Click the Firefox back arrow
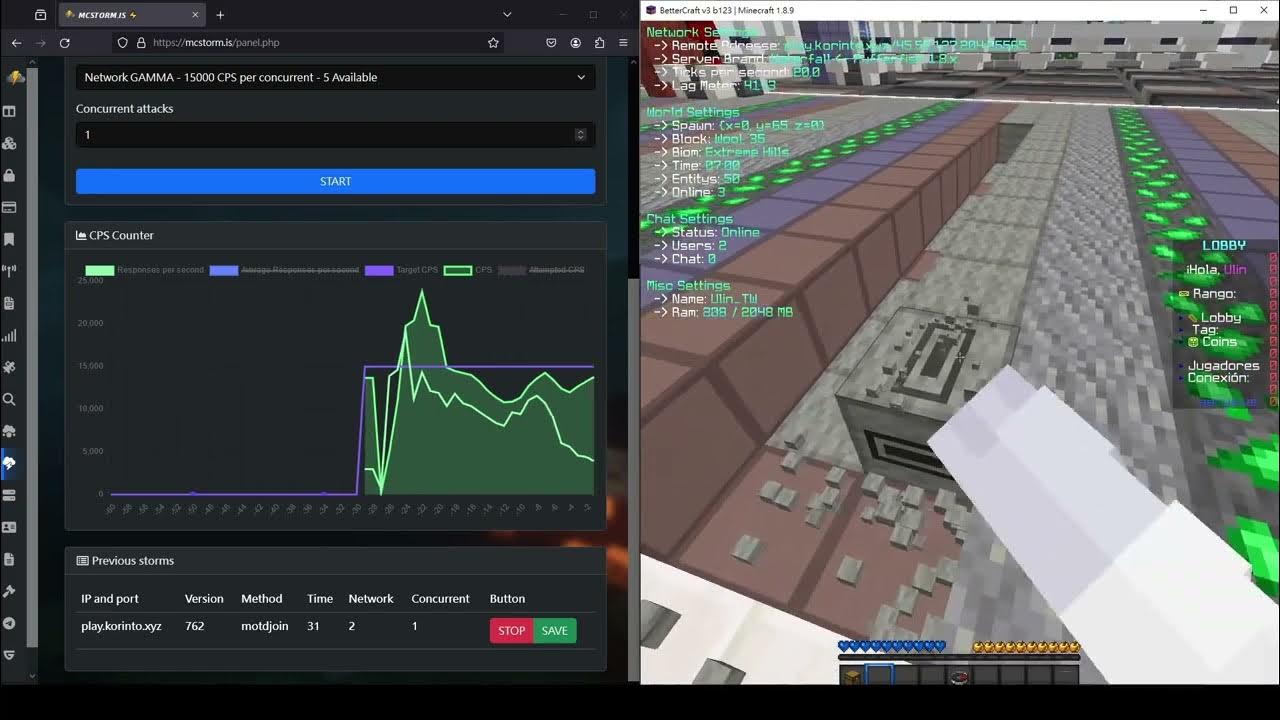 click(16, 43)
